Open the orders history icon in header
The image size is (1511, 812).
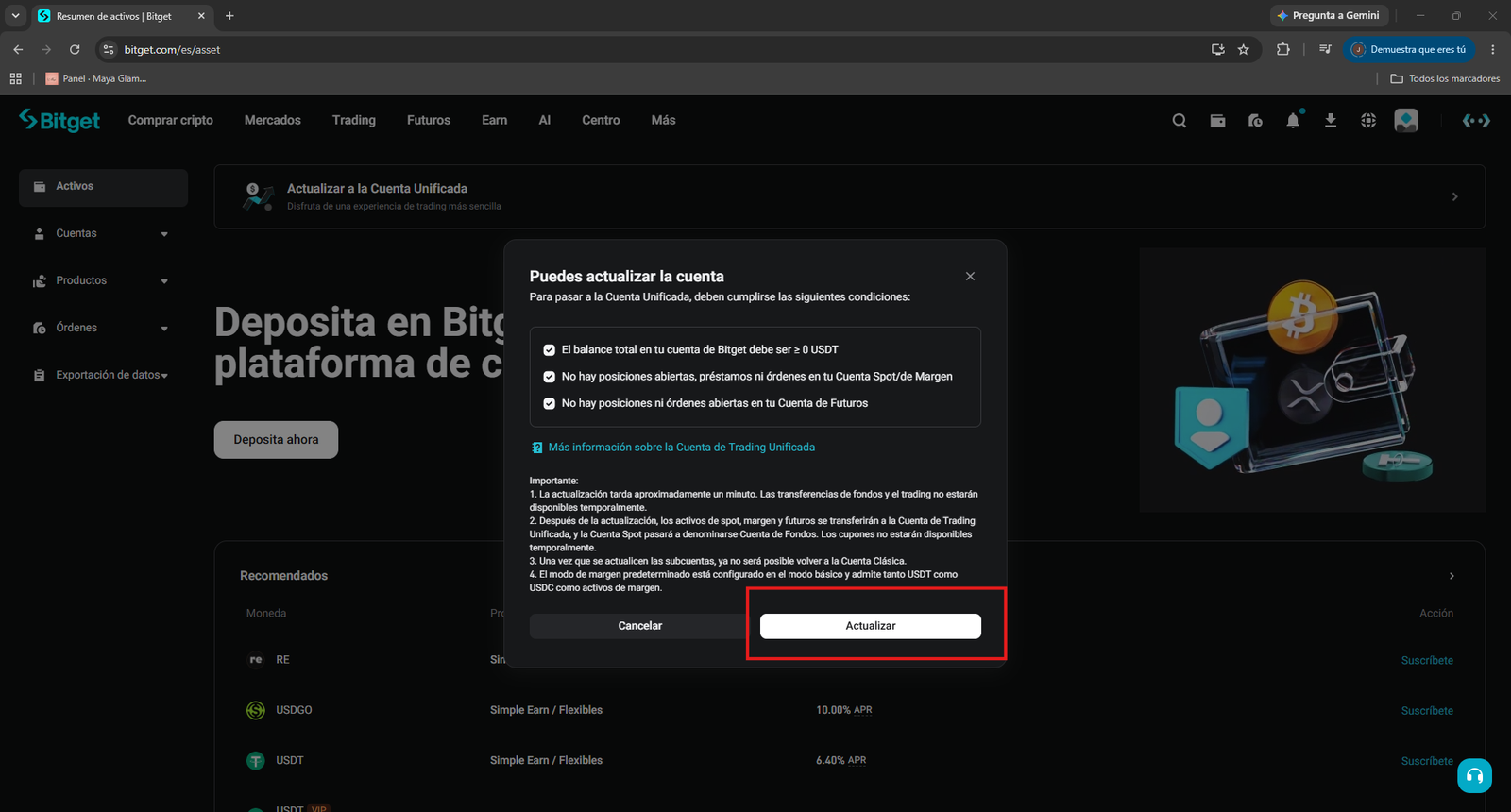click(1255, 121)
